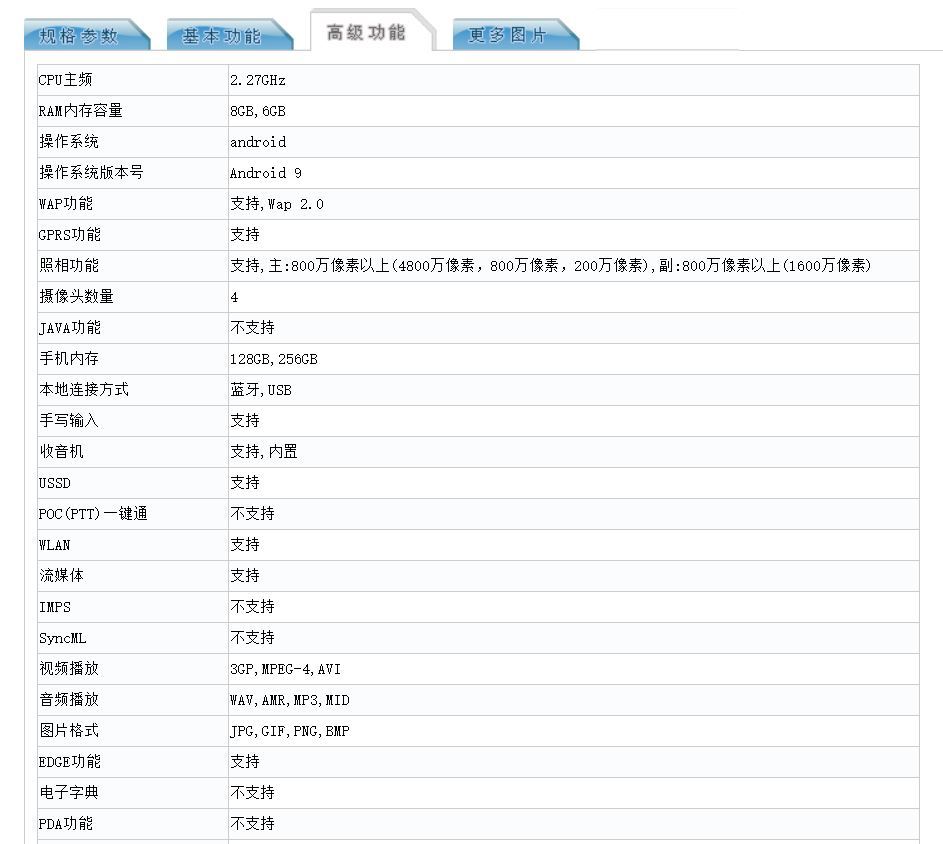
Task: Click the 摄像头数量 label
Action: [76, 297]
